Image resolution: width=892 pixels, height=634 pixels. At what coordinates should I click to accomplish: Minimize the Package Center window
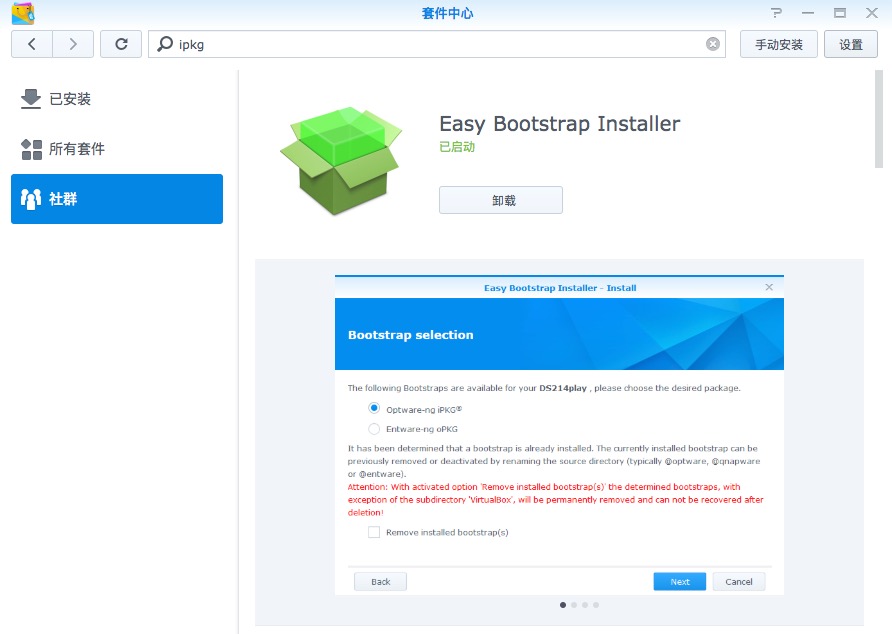[808, 13]
